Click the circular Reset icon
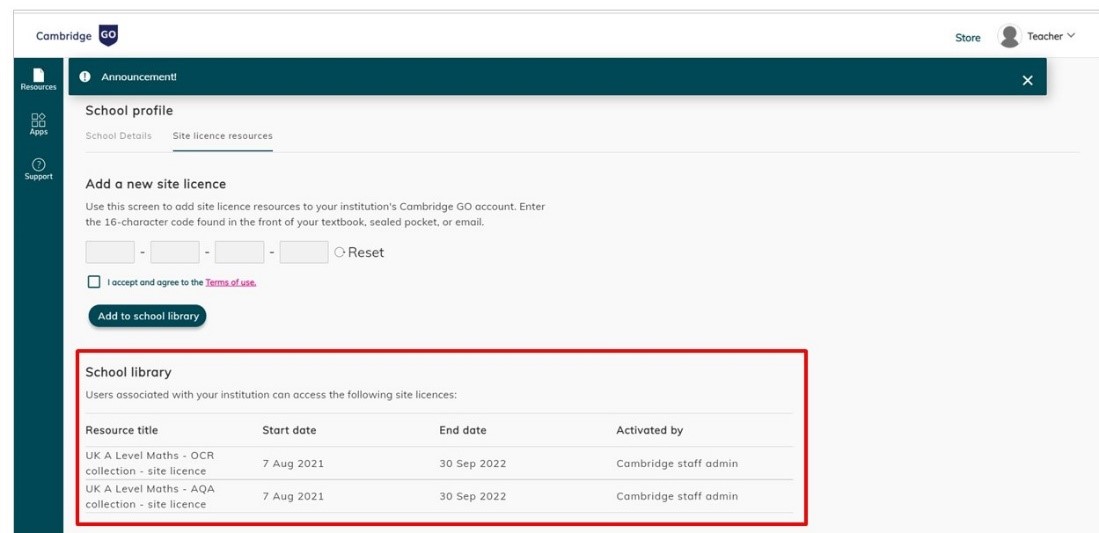The height and width of the screenshot is (533, 1099). [x=339, y=252]
